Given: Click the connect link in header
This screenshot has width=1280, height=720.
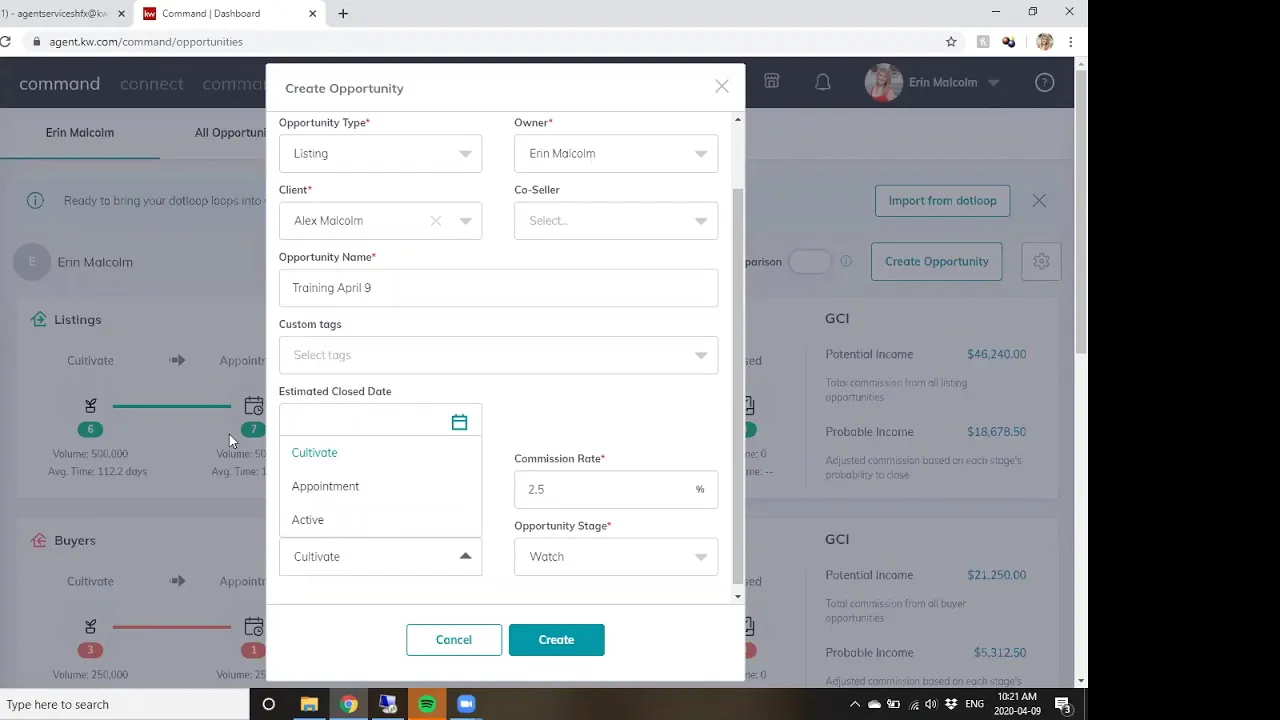Looking at the screenshot, I should (152, 84).
